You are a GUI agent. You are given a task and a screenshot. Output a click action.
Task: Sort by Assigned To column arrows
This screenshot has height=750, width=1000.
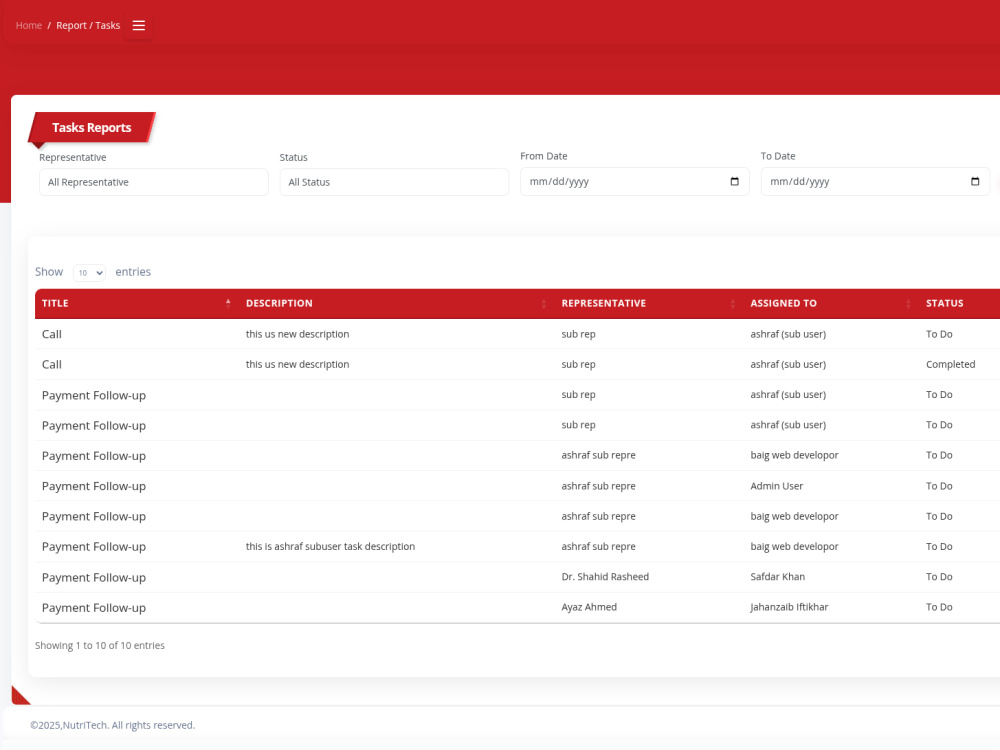(x=908, y=304)
